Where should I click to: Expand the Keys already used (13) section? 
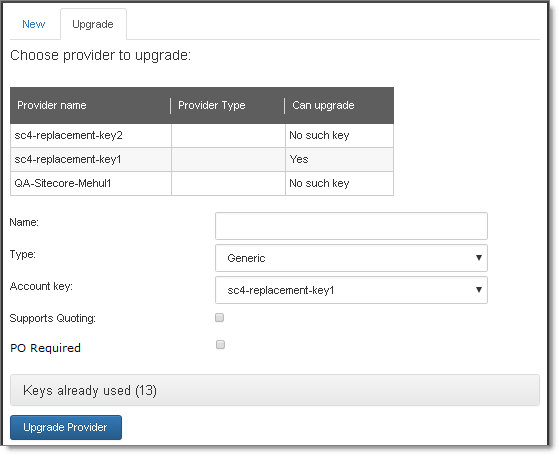(x=275, y=390)
